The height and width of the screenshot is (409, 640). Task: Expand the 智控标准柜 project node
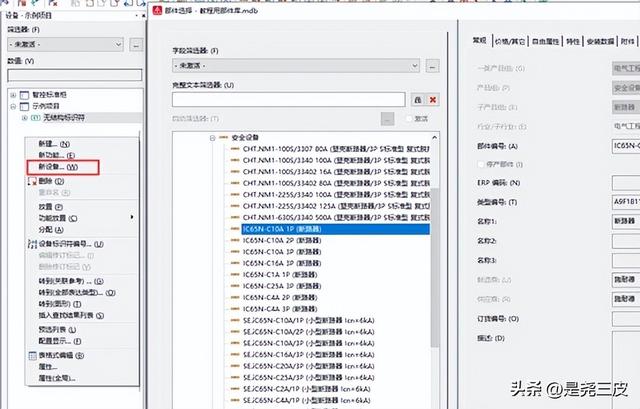coord(13,95)
